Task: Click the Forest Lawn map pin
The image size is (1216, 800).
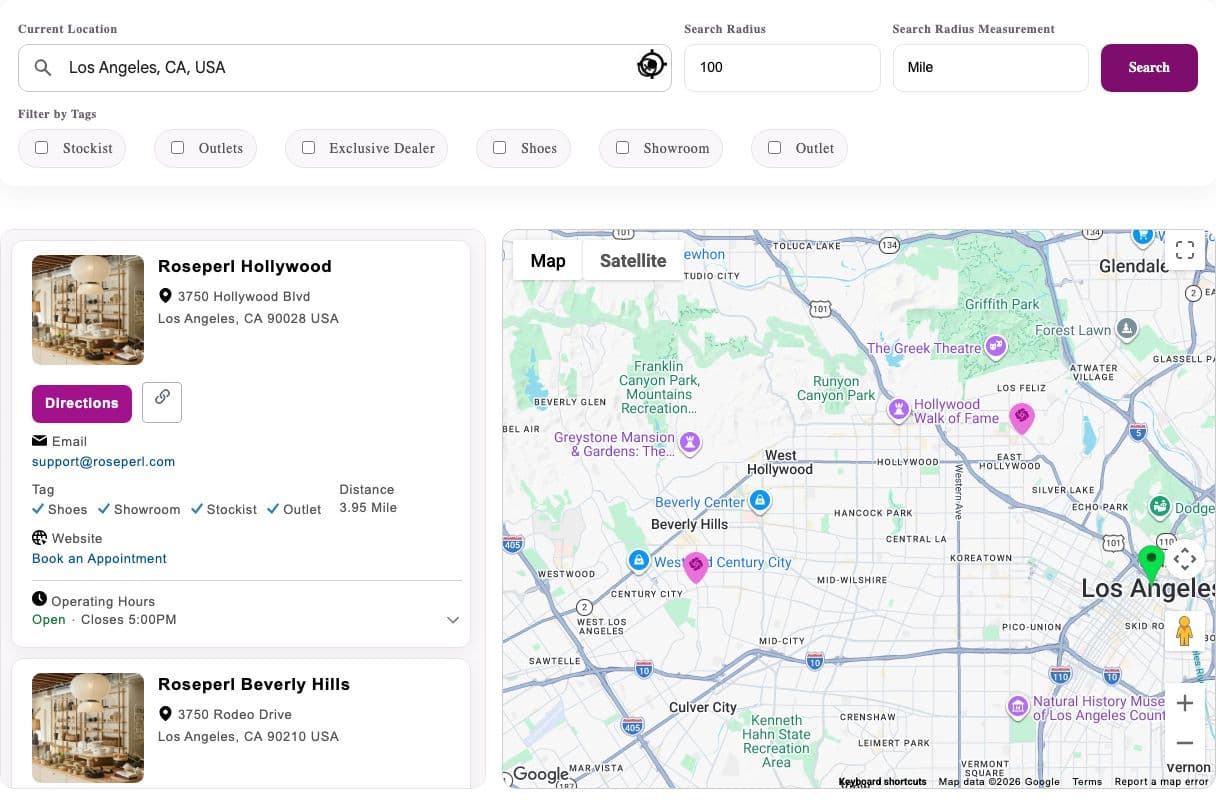Action: click(x=1127, y=327)
